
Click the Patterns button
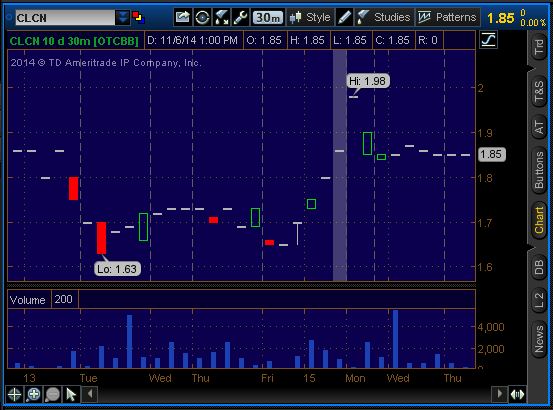coord(447,17)
